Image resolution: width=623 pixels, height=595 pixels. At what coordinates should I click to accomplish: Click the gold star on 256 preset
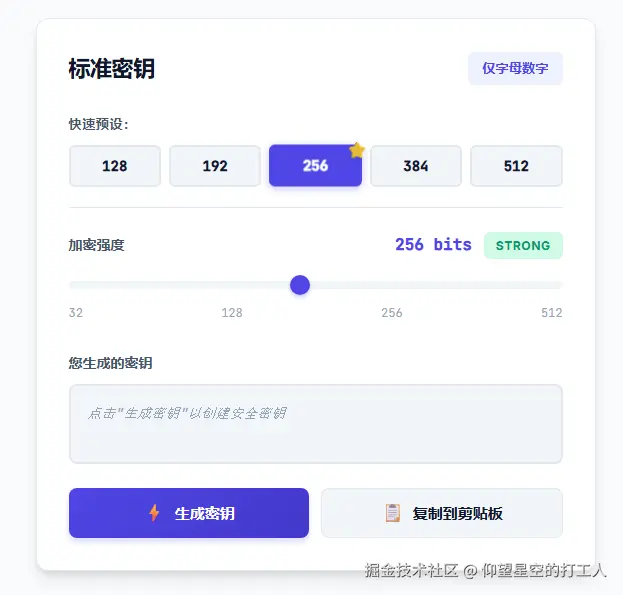tap(357, 151)
